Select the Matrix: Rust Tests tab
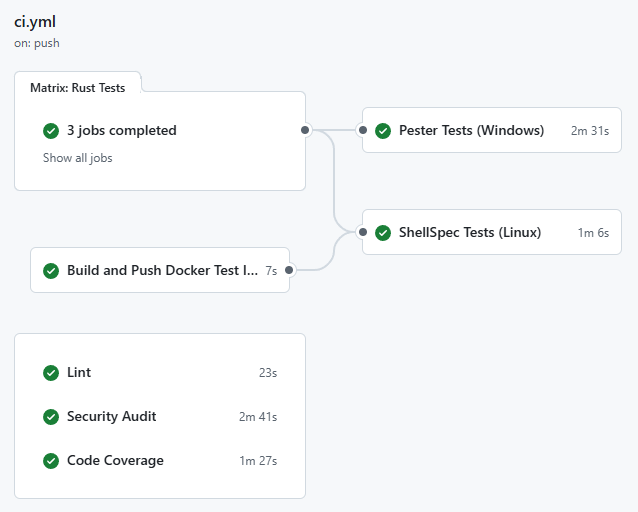The image size is (638, 512). coord(78,88)
